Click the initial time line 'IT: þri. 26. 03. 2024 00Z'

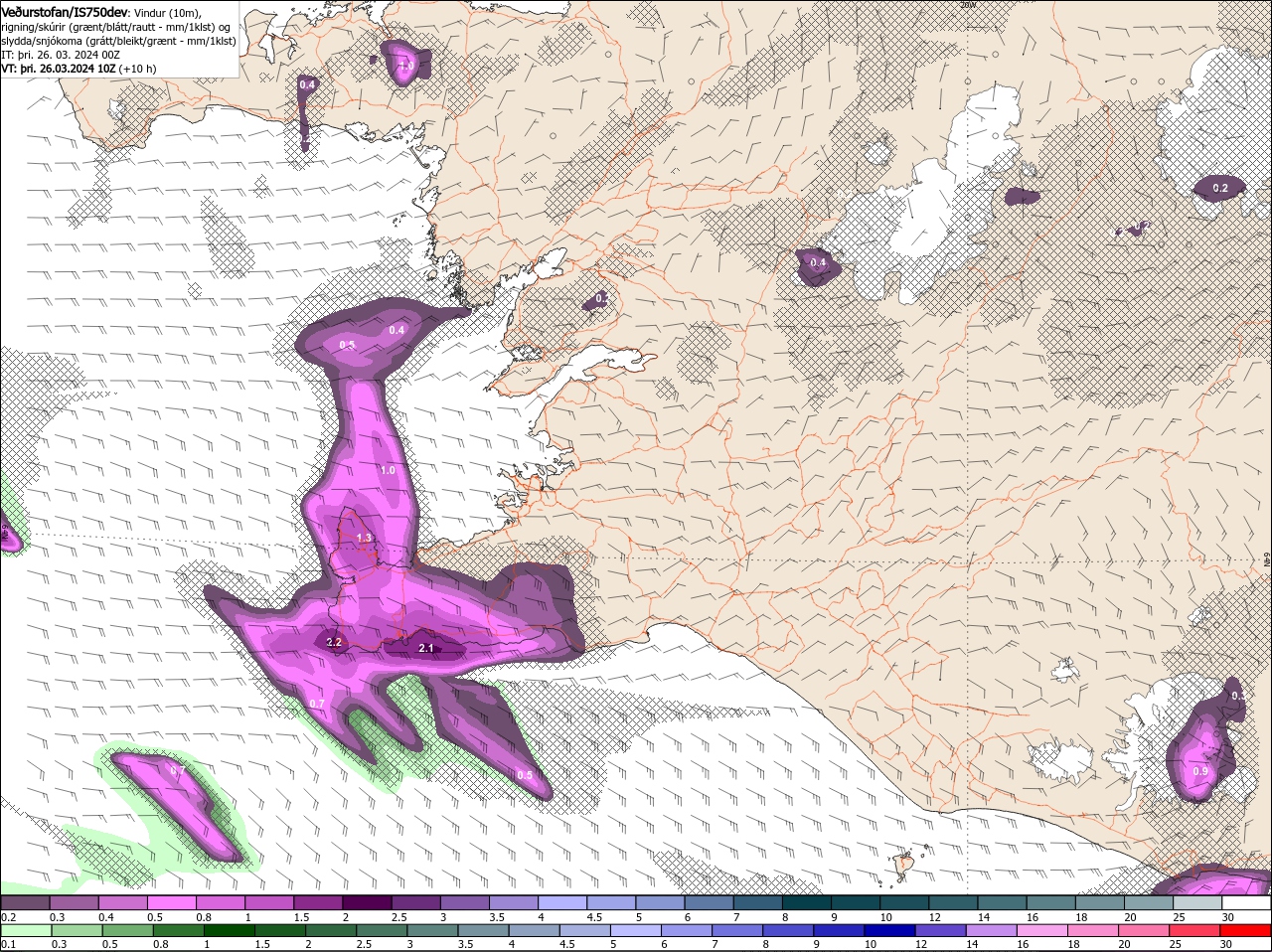pyautogui.click(x=62, y=55)
